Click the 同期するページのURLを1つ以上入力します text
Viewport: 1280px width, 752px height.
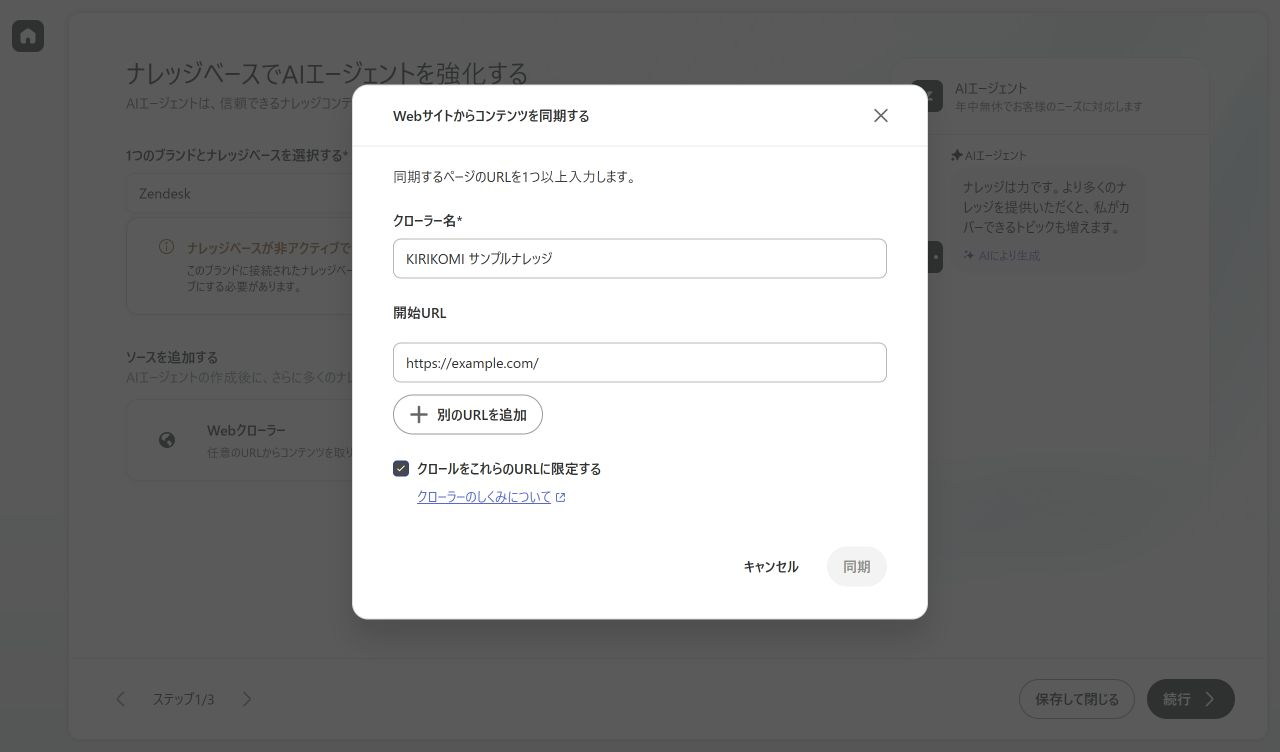click(x=515, y=177)
